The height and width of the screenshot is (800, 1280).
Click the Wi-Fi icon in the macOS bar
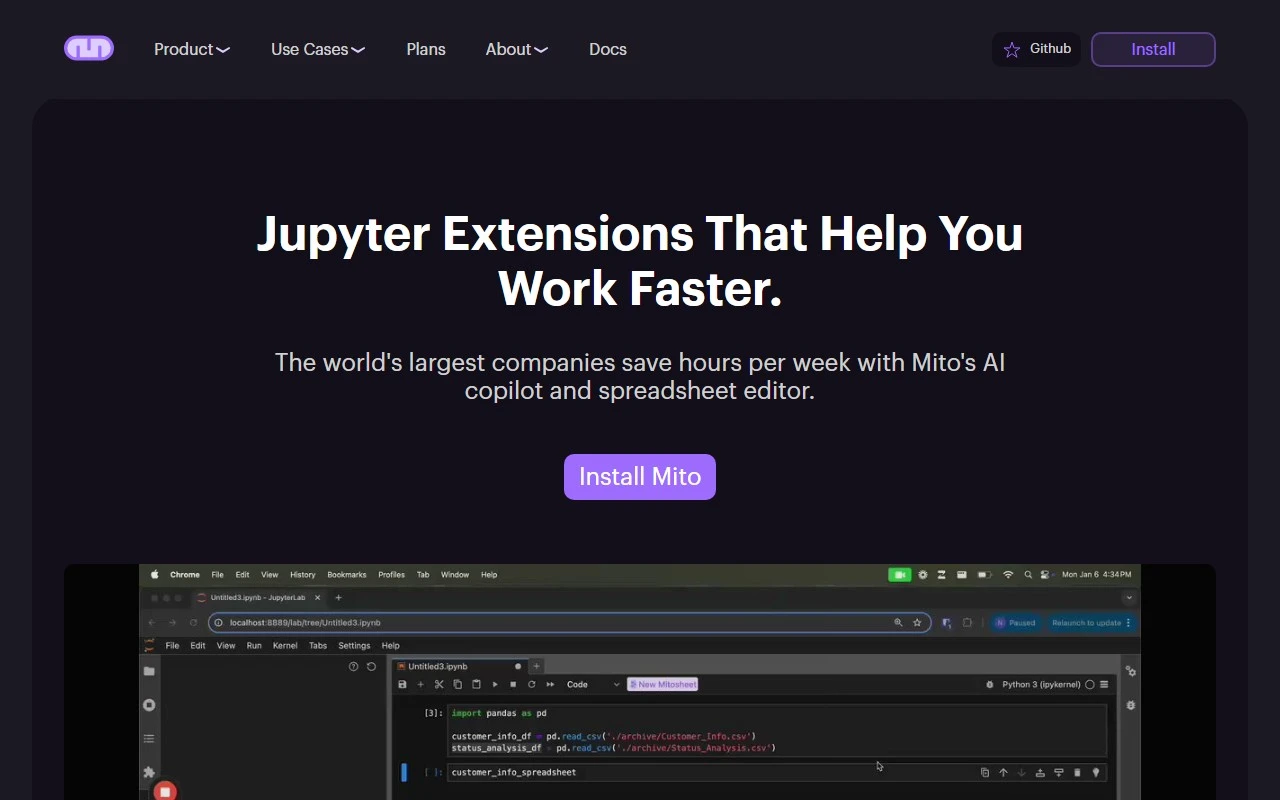[1008, 575]
